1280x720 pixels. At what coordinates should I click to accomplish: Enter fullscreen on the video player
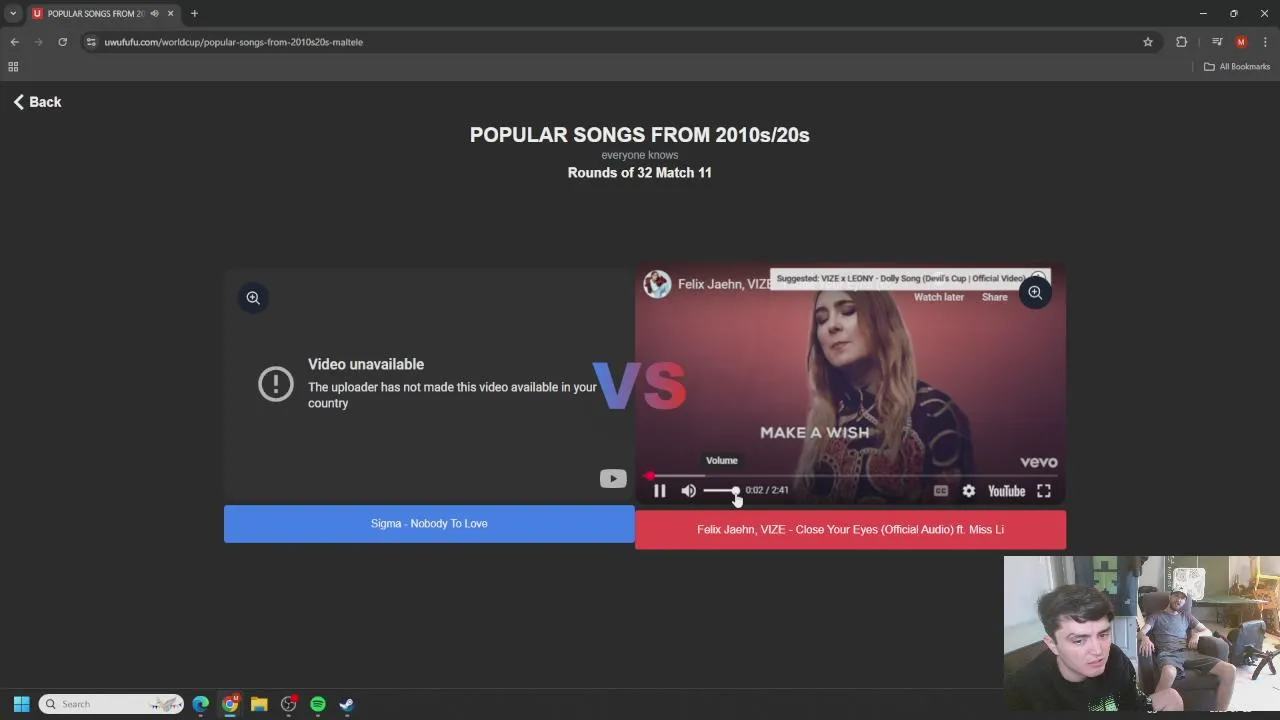point(1043,491)
